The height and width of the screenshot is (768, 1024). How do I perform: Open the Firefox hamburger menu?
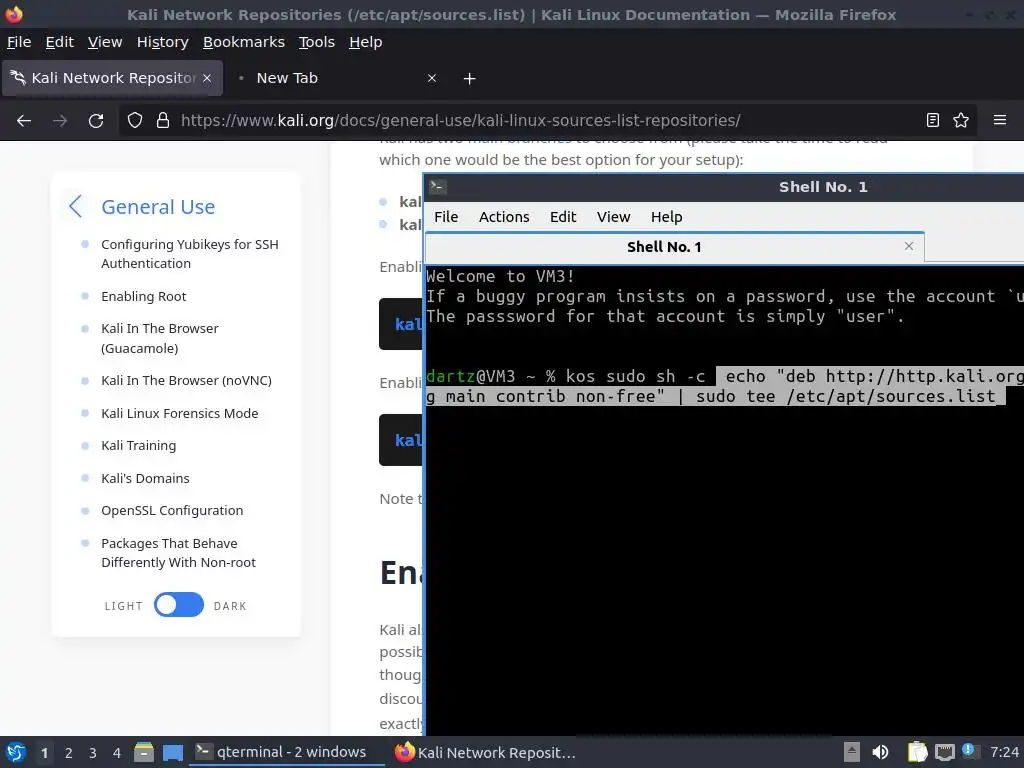[x=1000, y=120]
